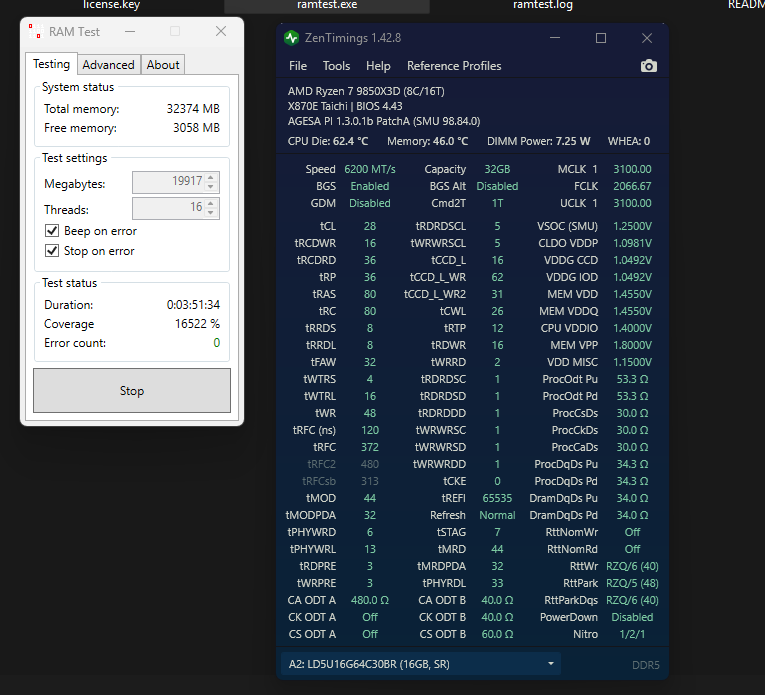Toggle the Beep on error checkbox

tap(52, 231)
